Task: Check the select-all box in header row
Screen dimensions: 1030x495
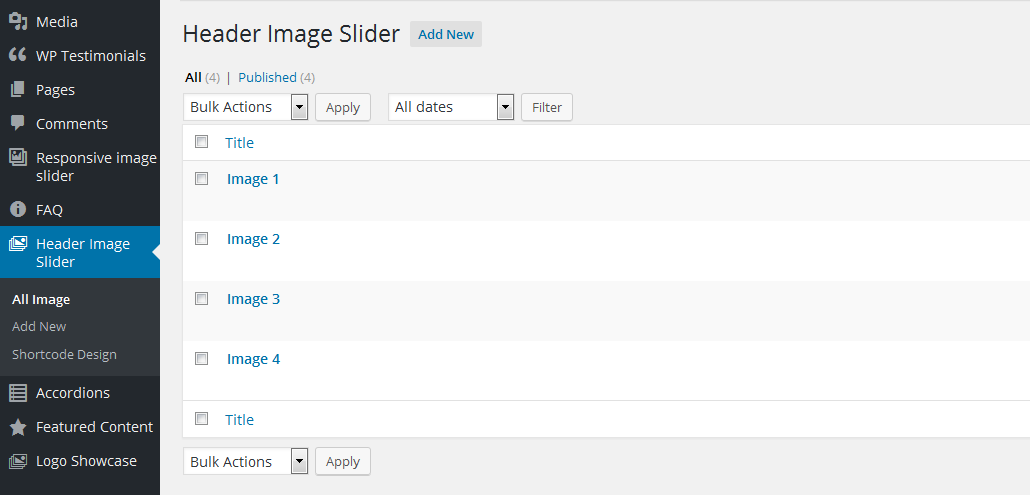Action: [x=202, y=142]
